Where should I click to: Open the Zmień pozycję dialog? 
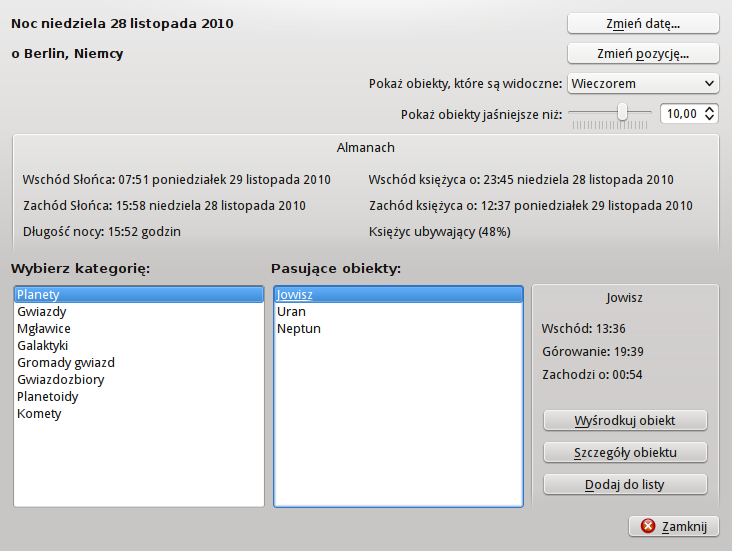(643, 53)
